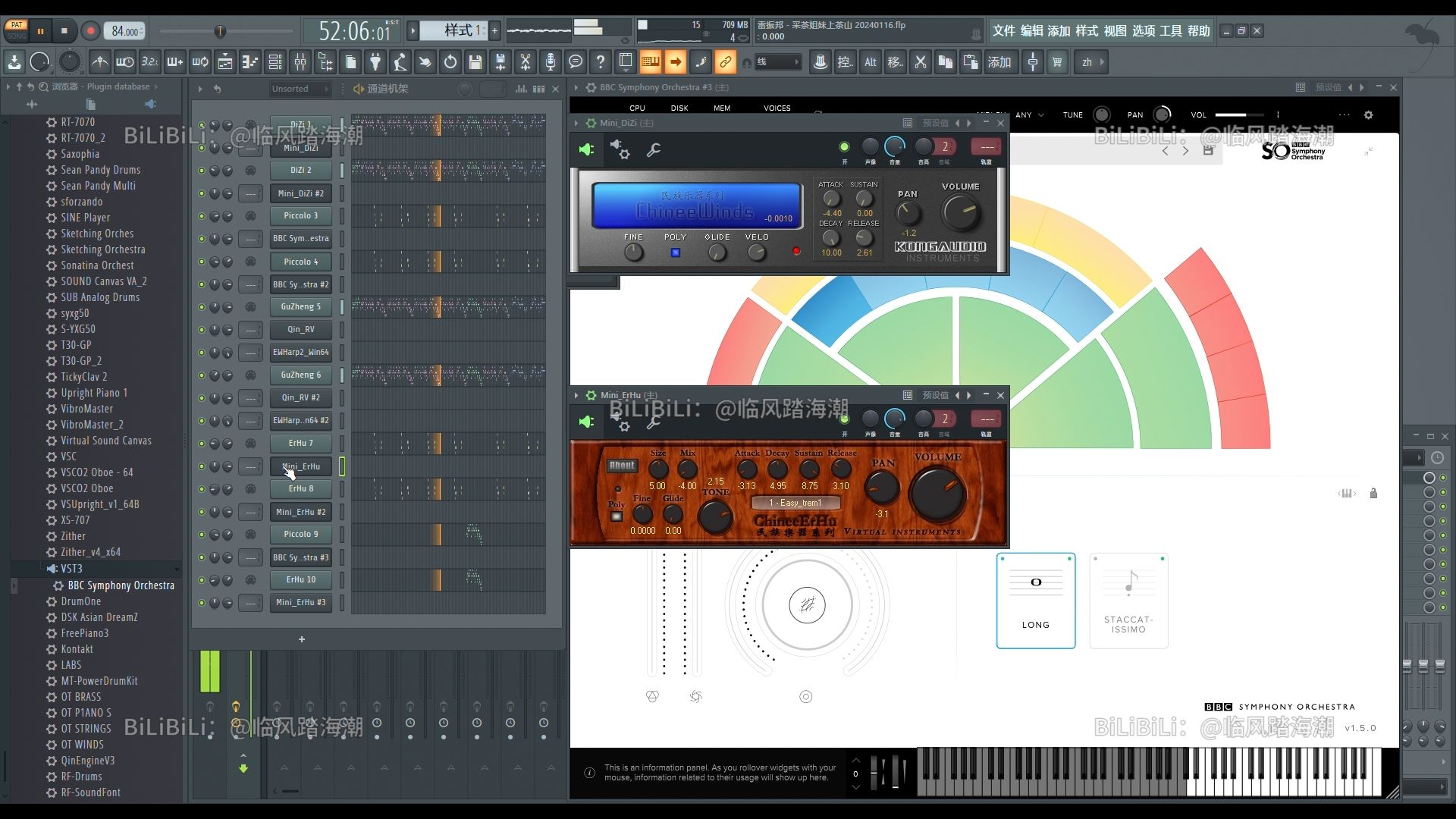Open the 文件 menu

(1003, 30)
